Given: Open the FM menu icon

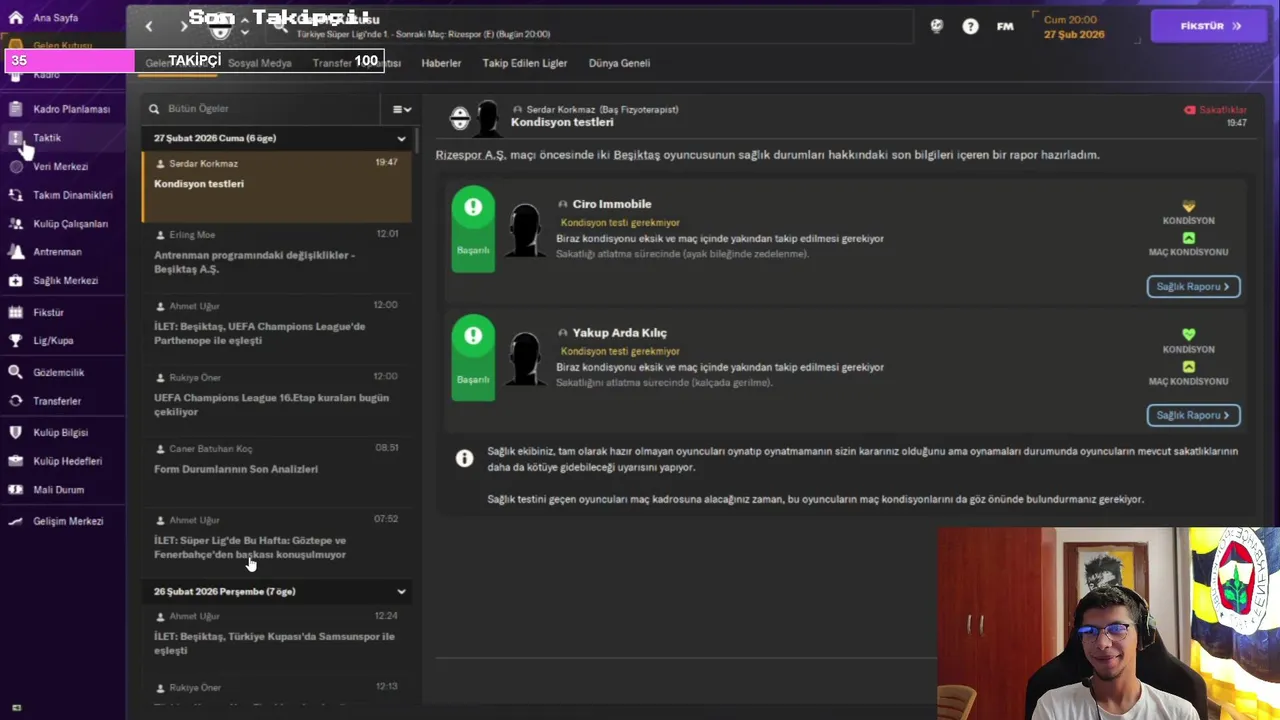Looking at the screenshot, I should point(1005,26).
